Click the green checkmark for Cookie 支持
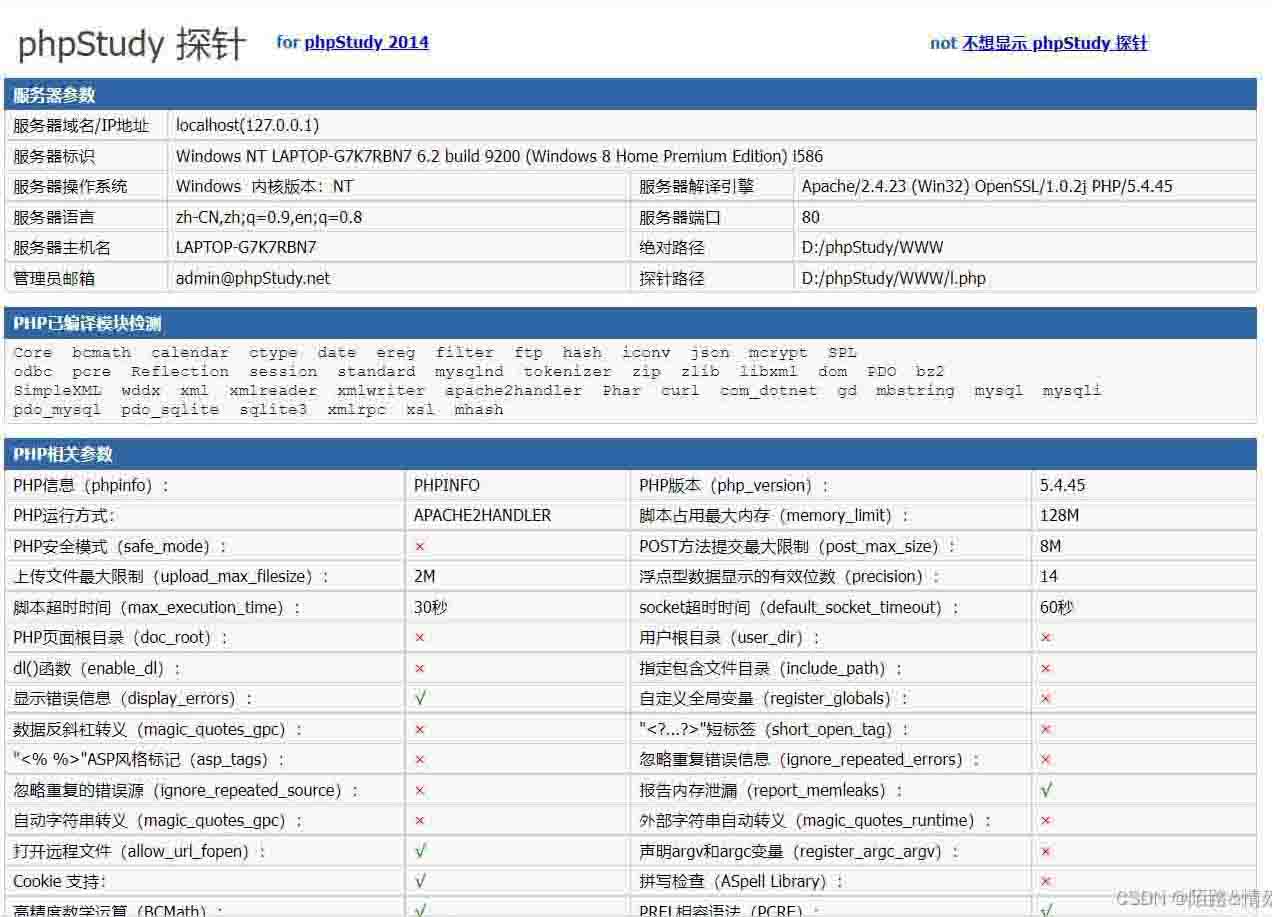 pos(420,881)
